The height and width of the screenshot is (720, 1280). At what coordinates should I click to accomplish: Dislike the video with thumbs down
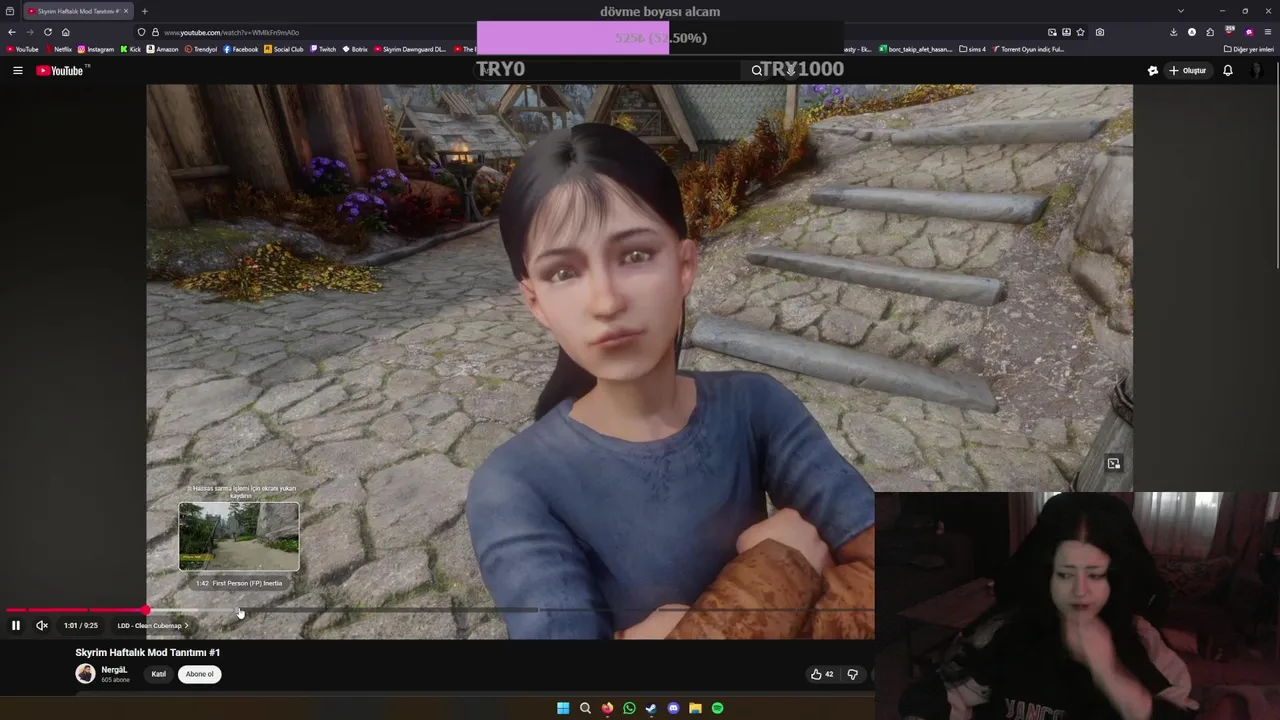(x=852, y=674)
